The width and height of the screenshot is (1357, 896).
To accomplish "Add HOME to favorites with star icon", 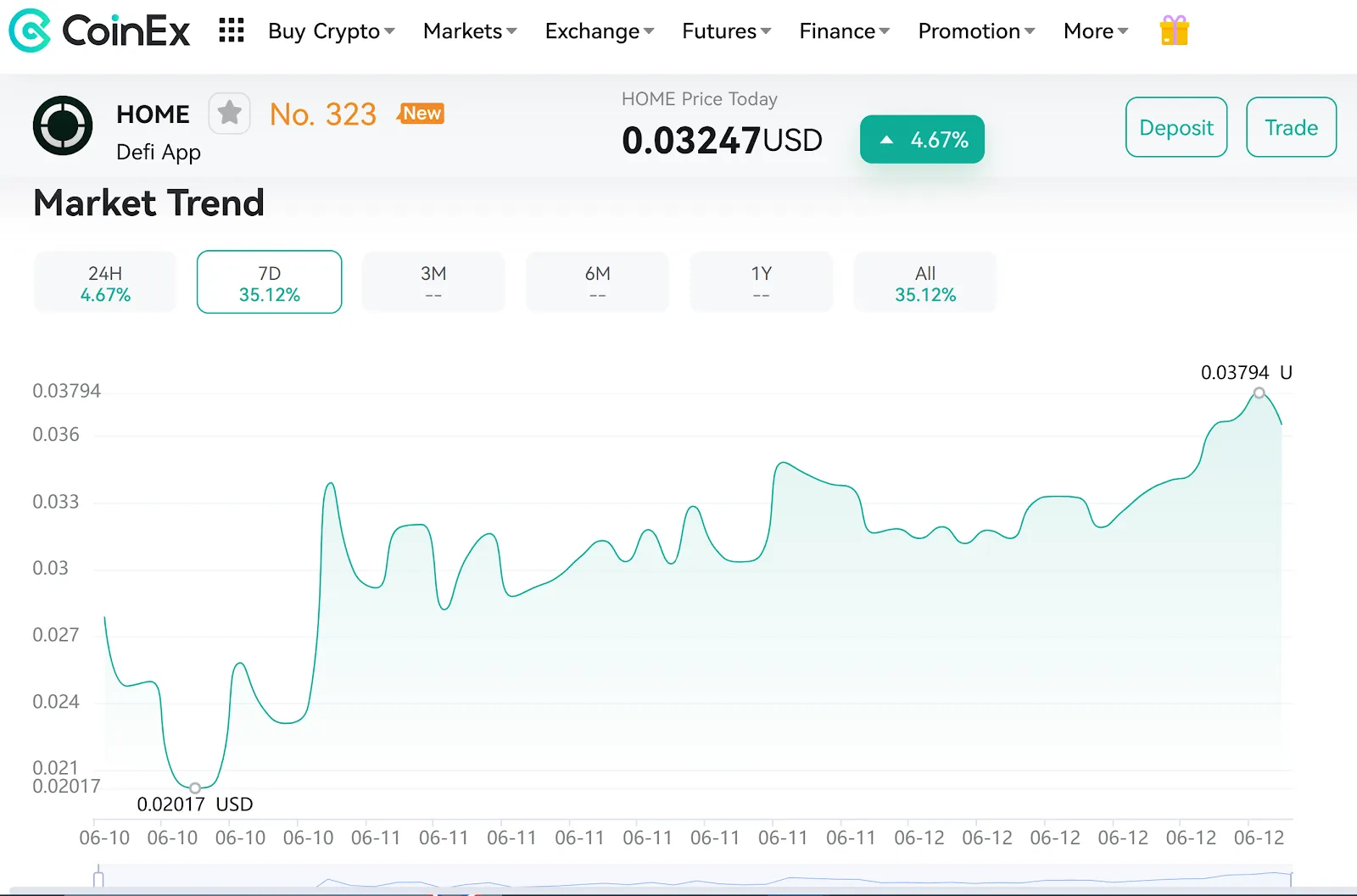I will 229,113.
